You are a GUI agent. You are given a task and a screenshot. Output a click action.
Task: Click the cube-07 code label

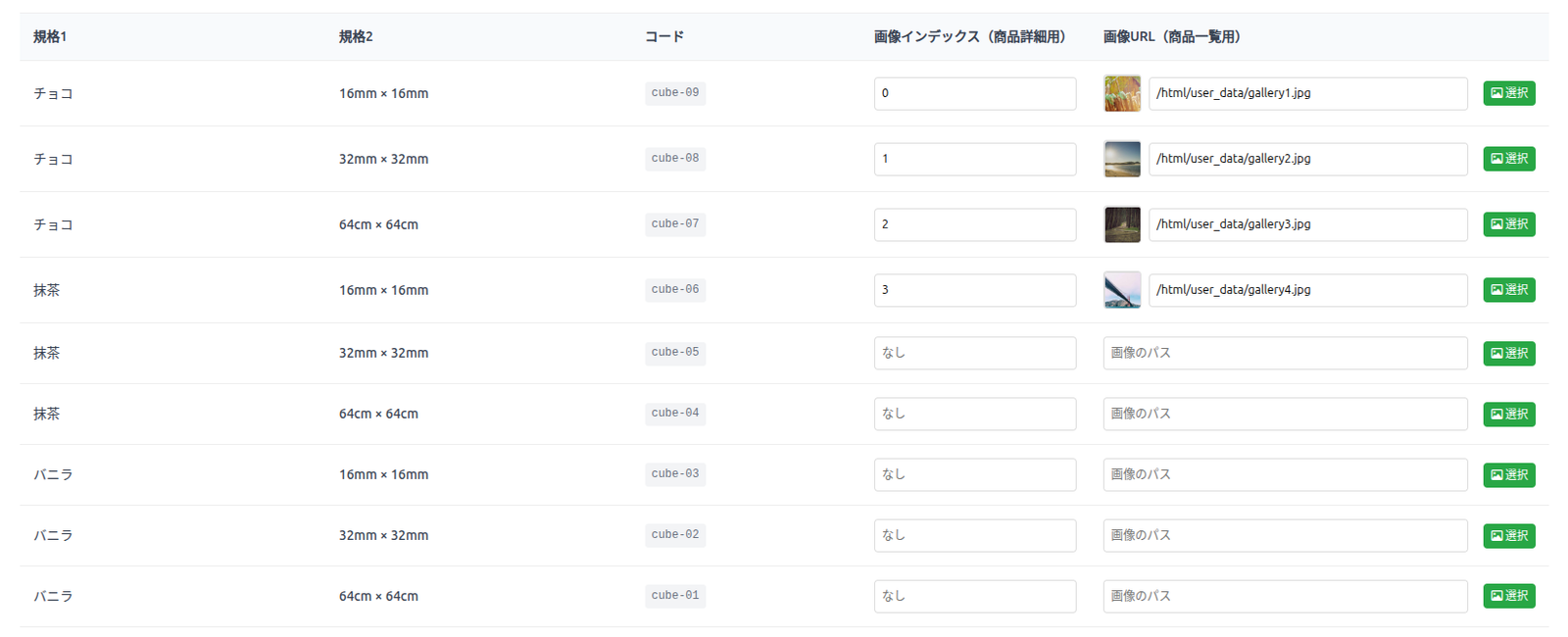tap(675, 224)
